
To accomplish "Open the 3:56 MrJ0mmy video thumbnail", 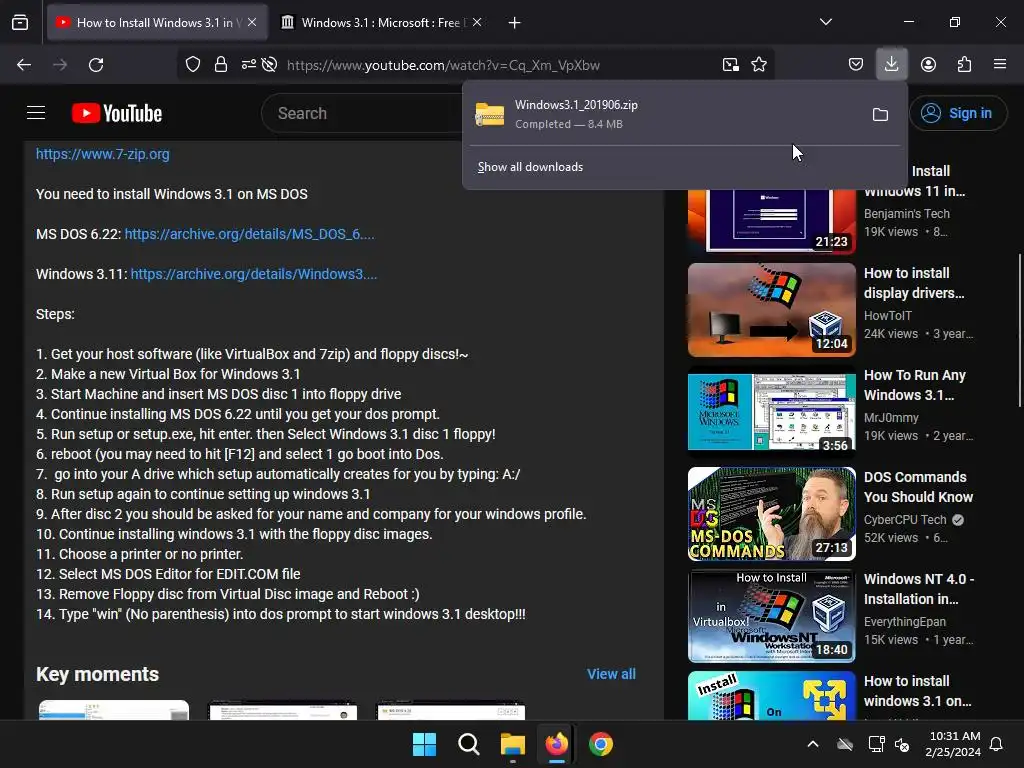I will click(x=772, y=412).
